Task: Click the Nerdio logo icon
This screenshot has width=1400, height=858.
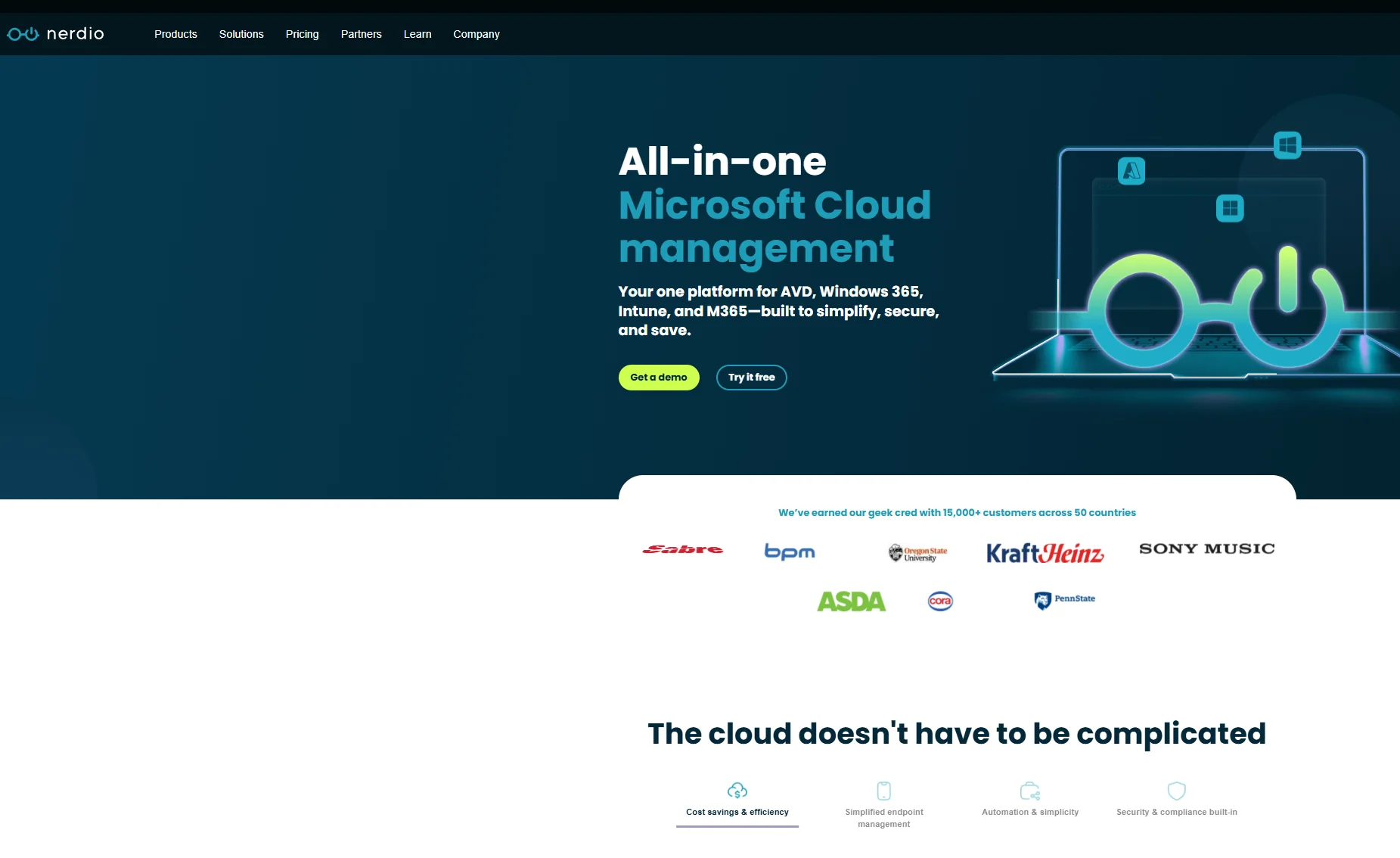Action: [x=23, y=34]
